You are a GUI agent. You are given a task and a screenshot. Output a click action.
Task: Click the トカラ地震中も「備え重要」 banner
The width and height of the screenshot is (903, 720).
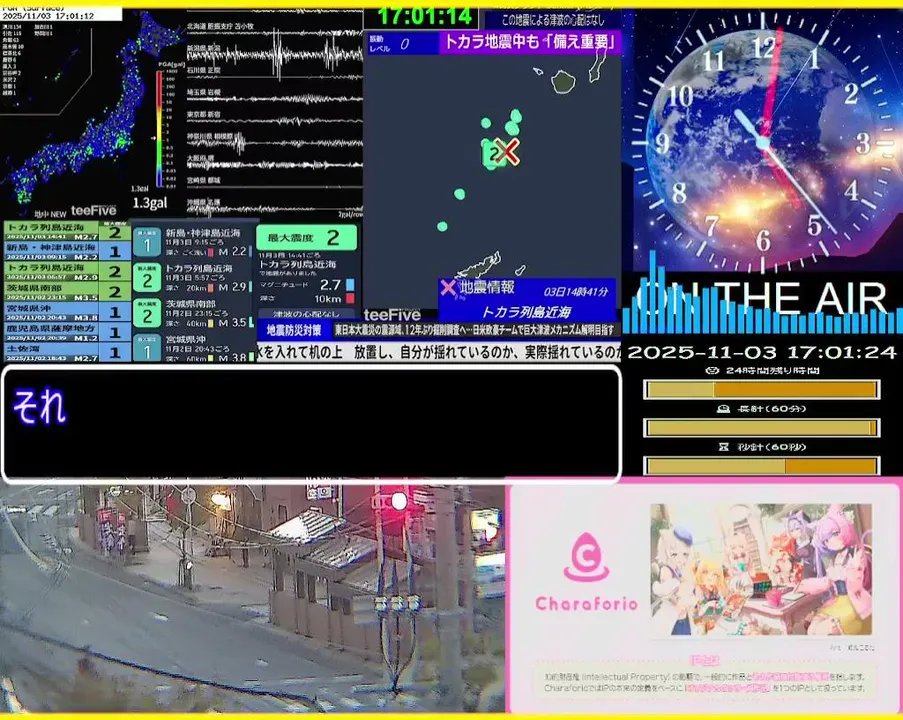coord(530,43)
